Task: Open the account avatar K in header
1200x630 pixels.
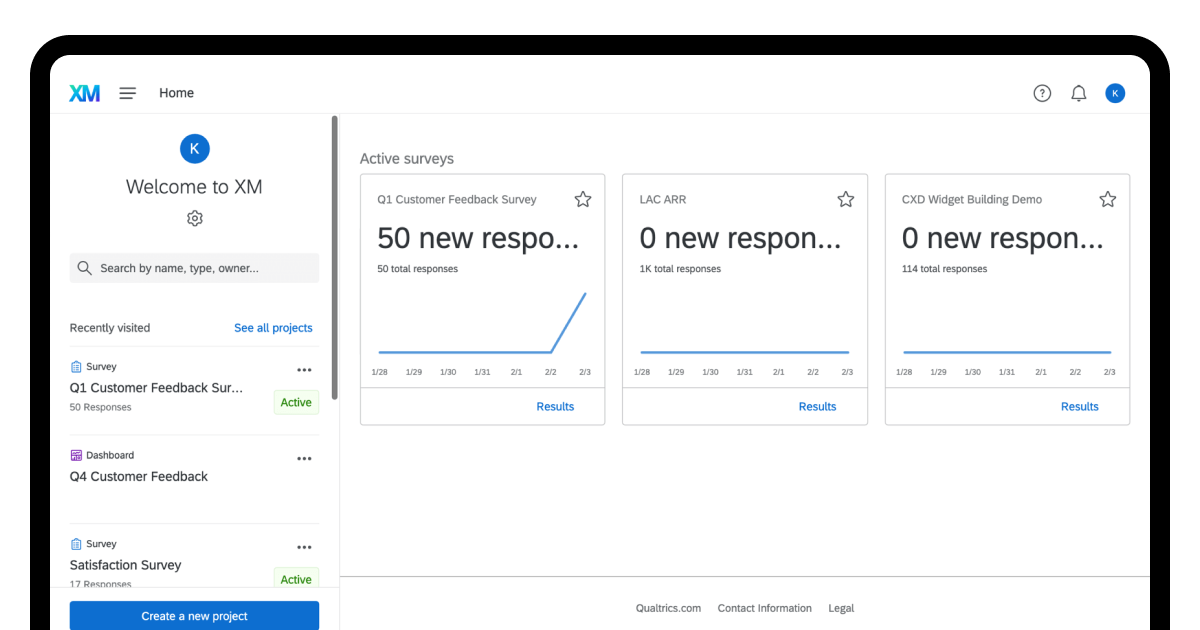Action: [1115, 93]
